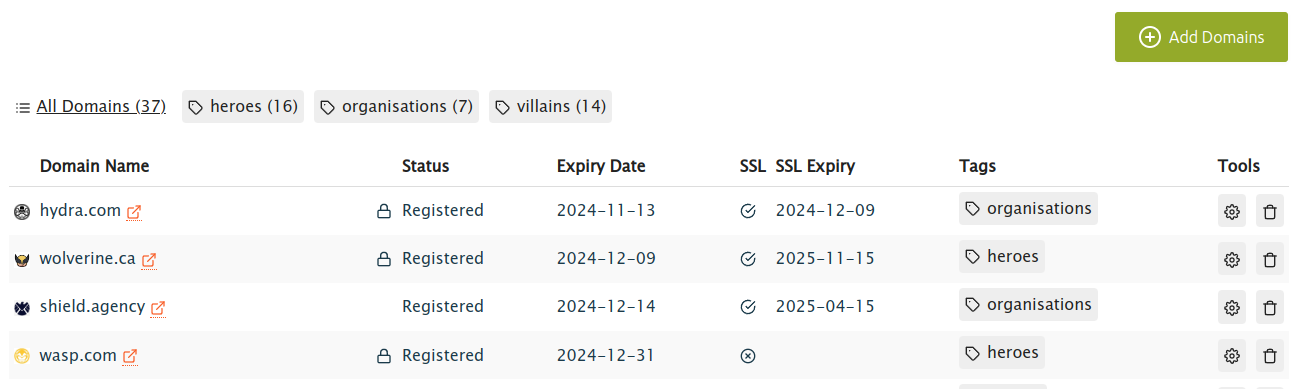The image size is (1297, 389).
Task: Sort by Expiry Date column header
Action: pyautogui.click(x=601, y=166)
